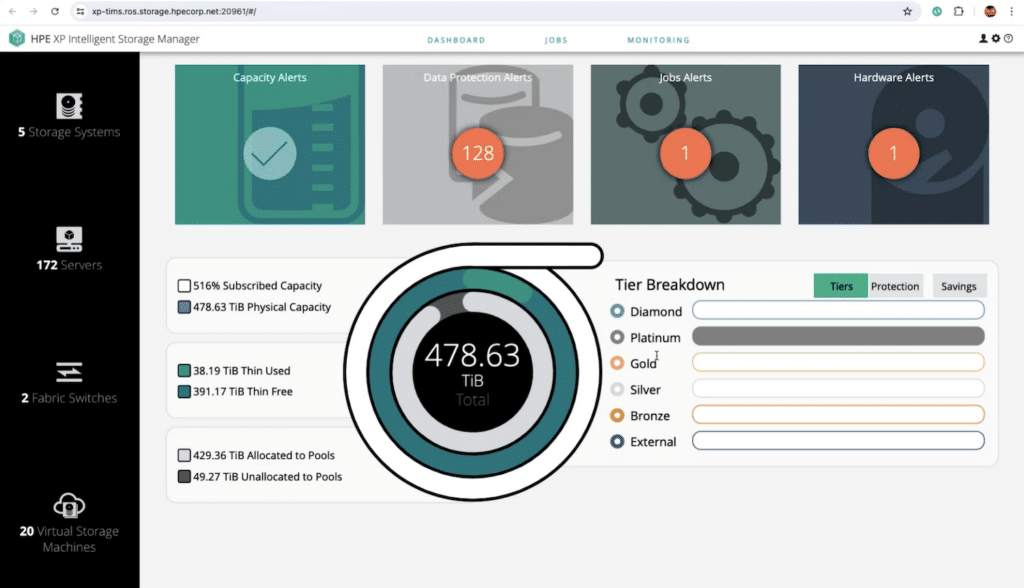Open 20 Virtual Storage Machines link
Image resolution: width=1024 pixels, height=588 pixels.
[69, 539]
